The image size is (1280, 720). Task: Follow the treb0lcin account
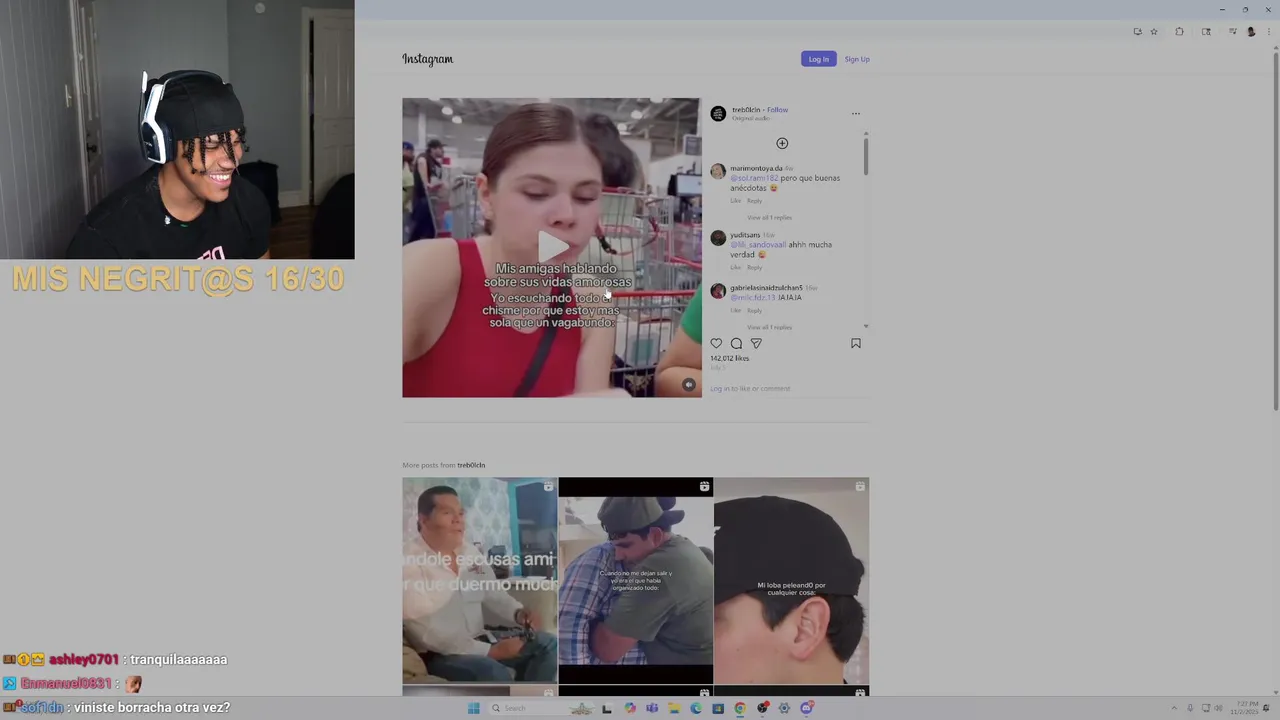click(x=778, y=109)
